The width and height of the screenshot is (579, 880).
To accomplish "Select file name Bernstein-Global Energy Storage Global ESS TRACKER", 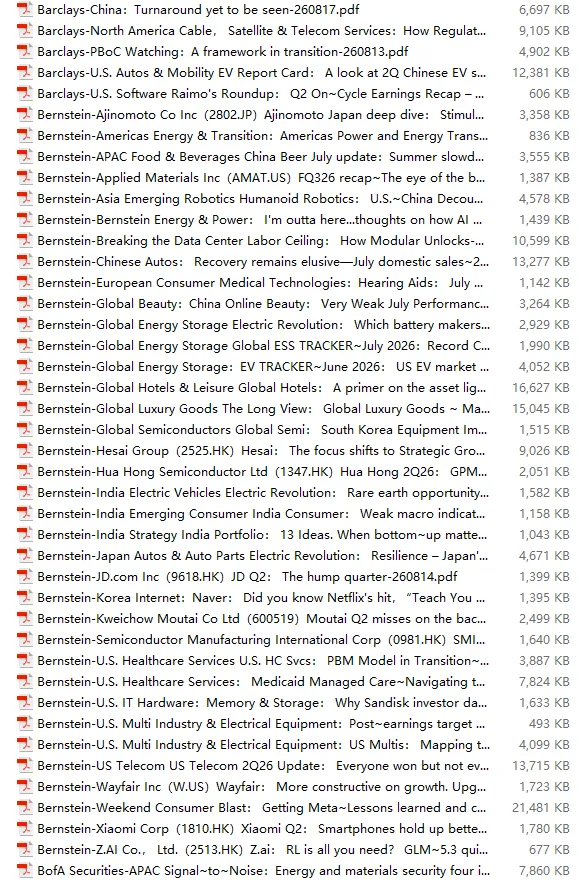I will (x=263, y=345).
